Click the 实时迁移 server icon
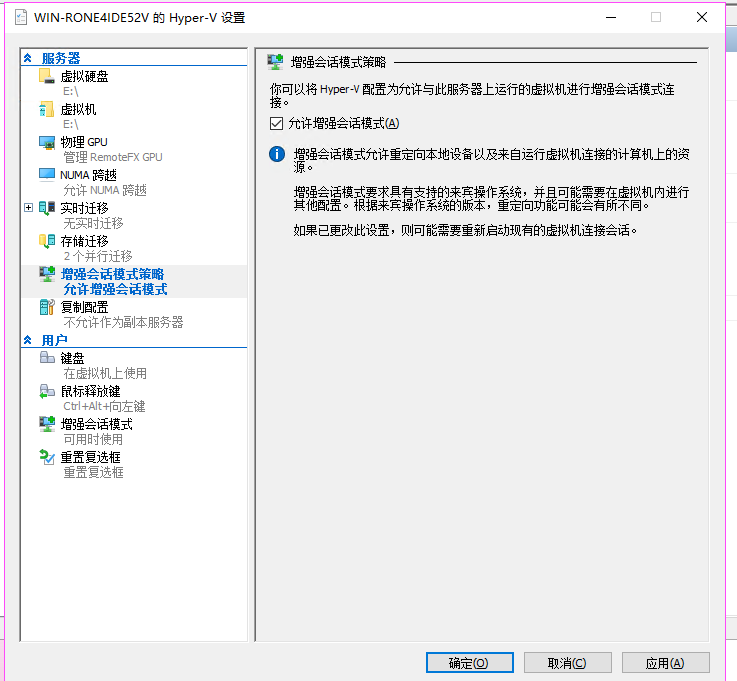Viewport: 737px width, 681px height. [x=47, y=208]
